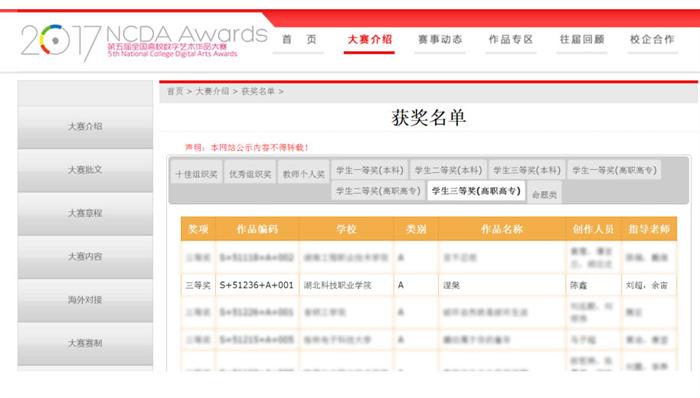This screenshot has height=398, width=700.
Task: Click the 类别 column header
Action: click(416, 229)
